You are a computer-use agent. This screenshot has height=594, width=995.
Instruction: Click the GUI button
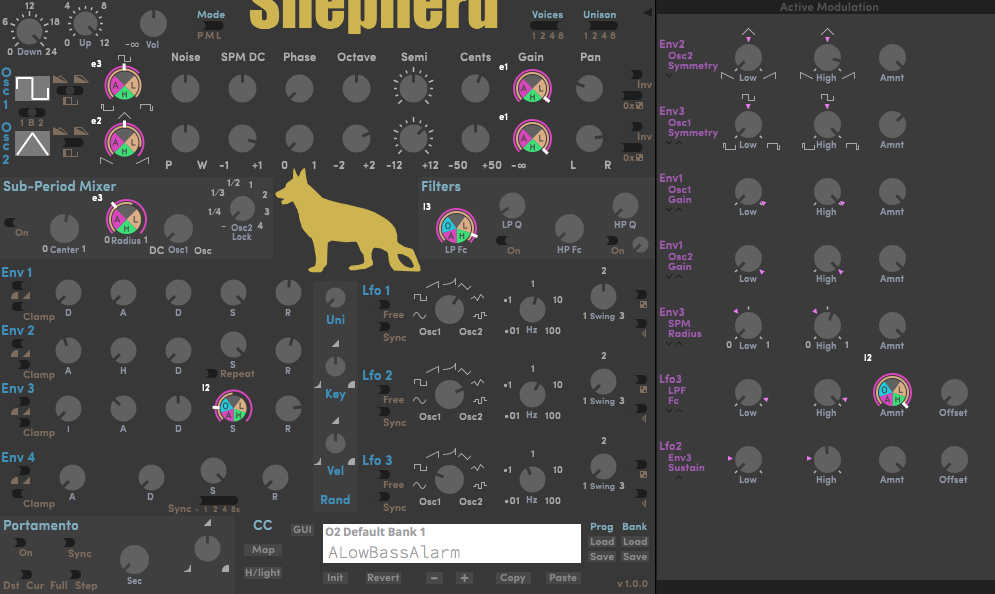pyautogui.click(x=302, y=529)
